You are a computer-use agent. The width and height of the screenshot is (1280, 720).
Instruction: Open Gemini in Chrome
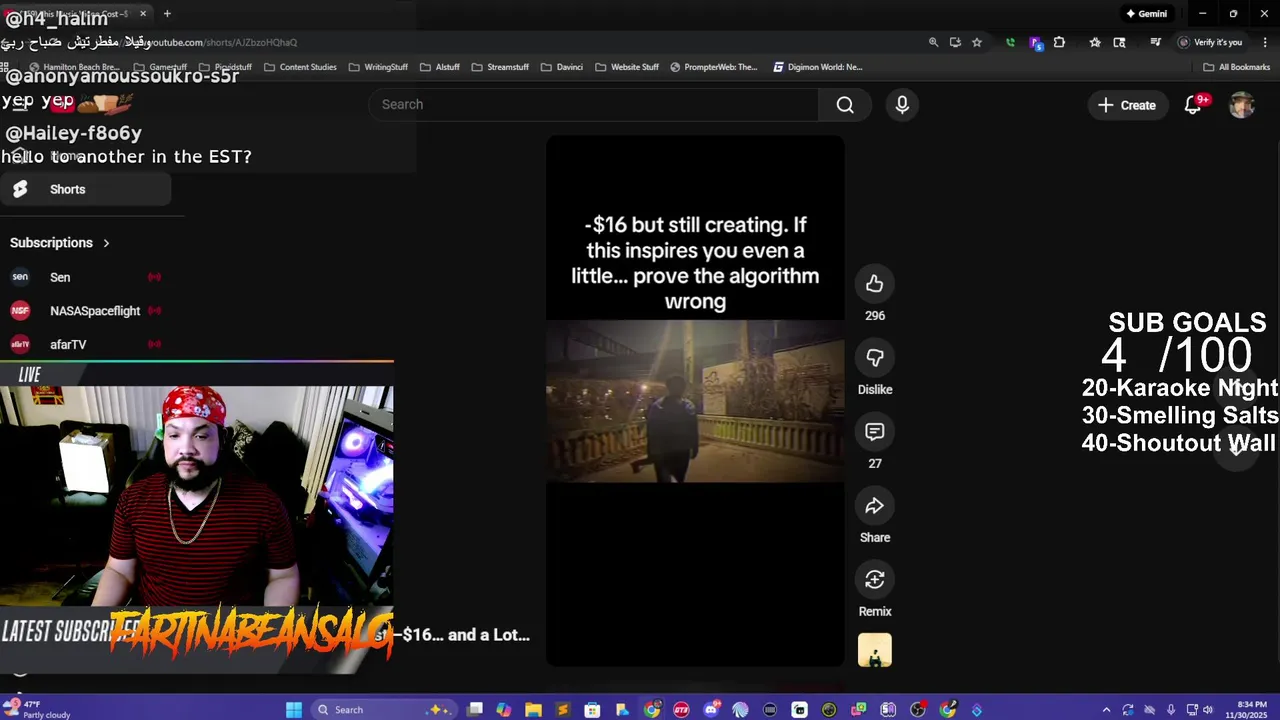[x=1146, y=14]
